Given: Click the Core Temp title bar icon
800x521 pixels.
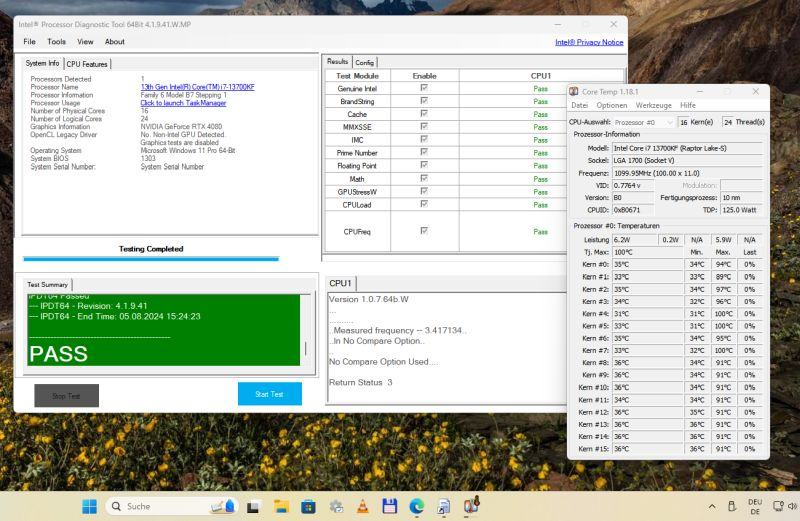Looking at the screenshot, I should pos(573,91).
